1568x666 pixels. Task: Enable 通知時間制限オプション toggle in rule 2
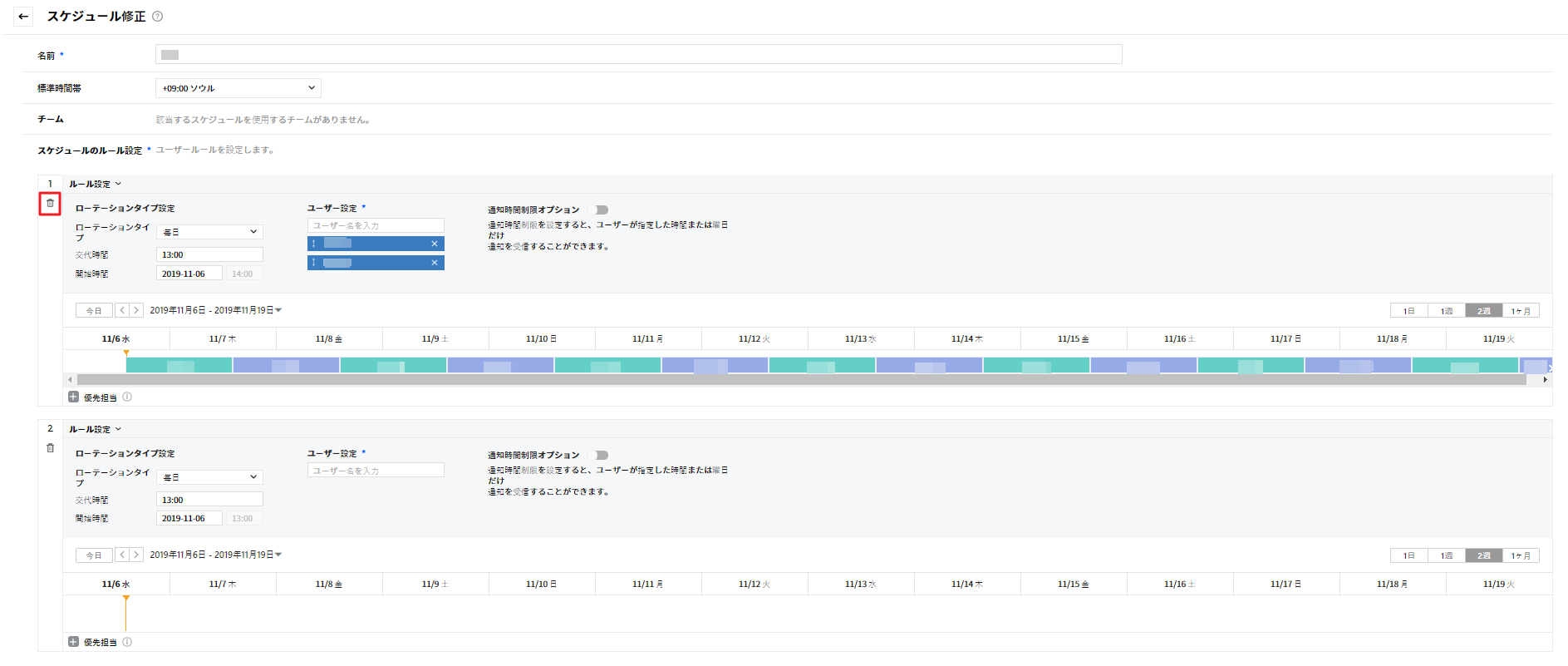pyautogui.click(x=598, y=455)
